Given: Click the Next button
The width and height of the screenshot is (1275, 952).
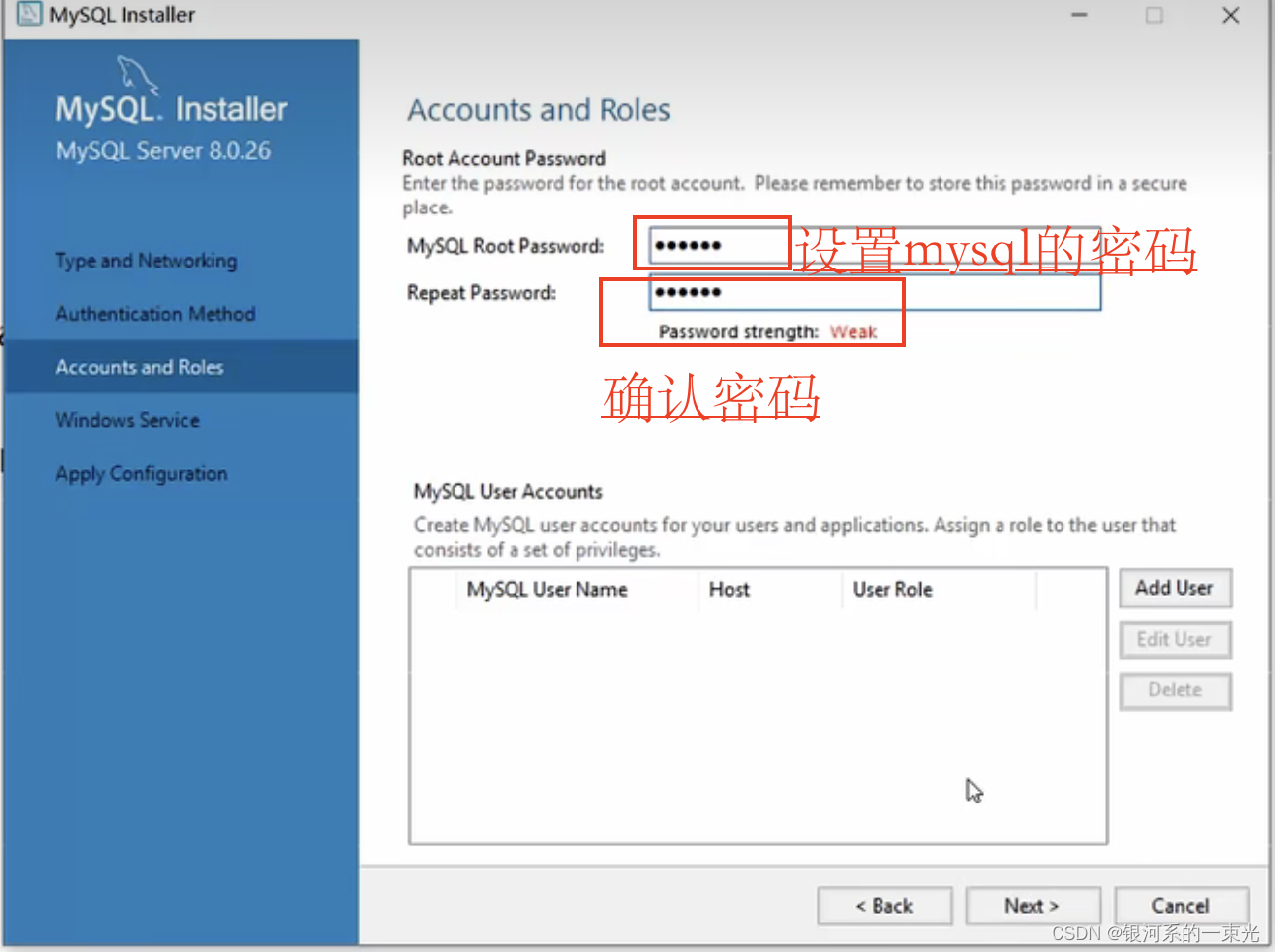Looking at the screenshot, I should point(1033,906).
